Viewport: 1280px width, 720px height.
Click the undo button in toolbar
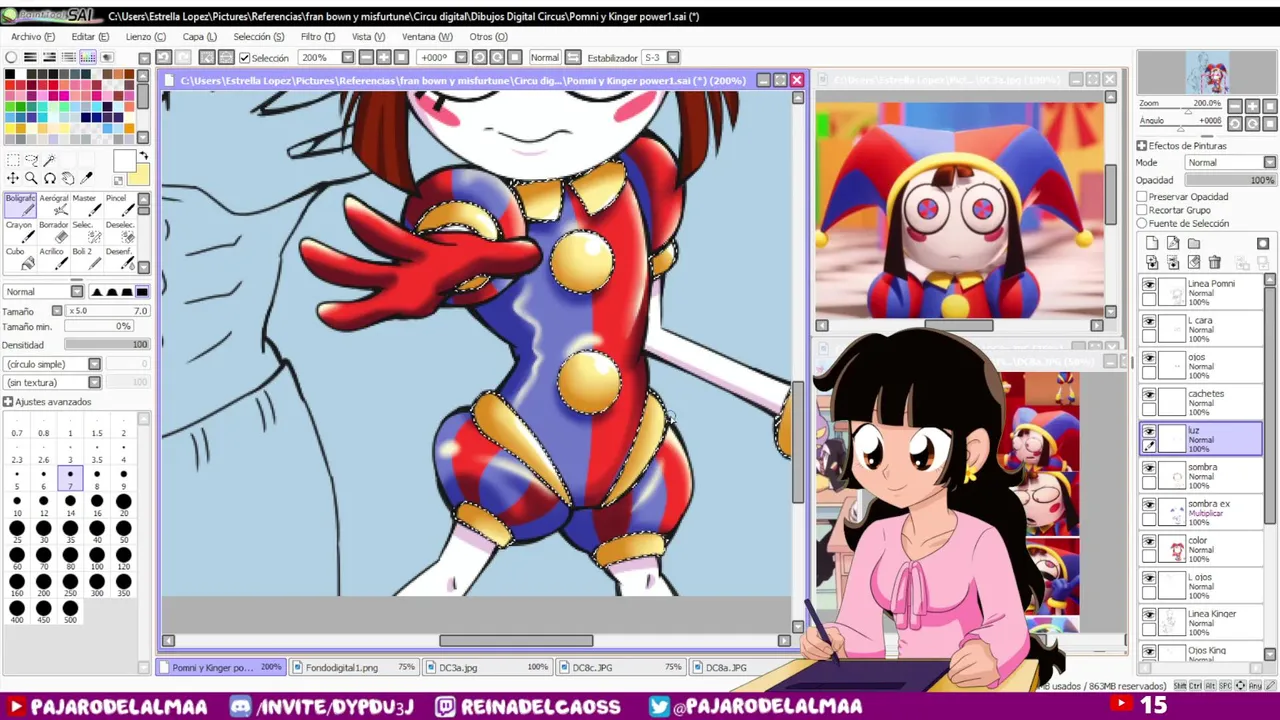pos(164,58)
